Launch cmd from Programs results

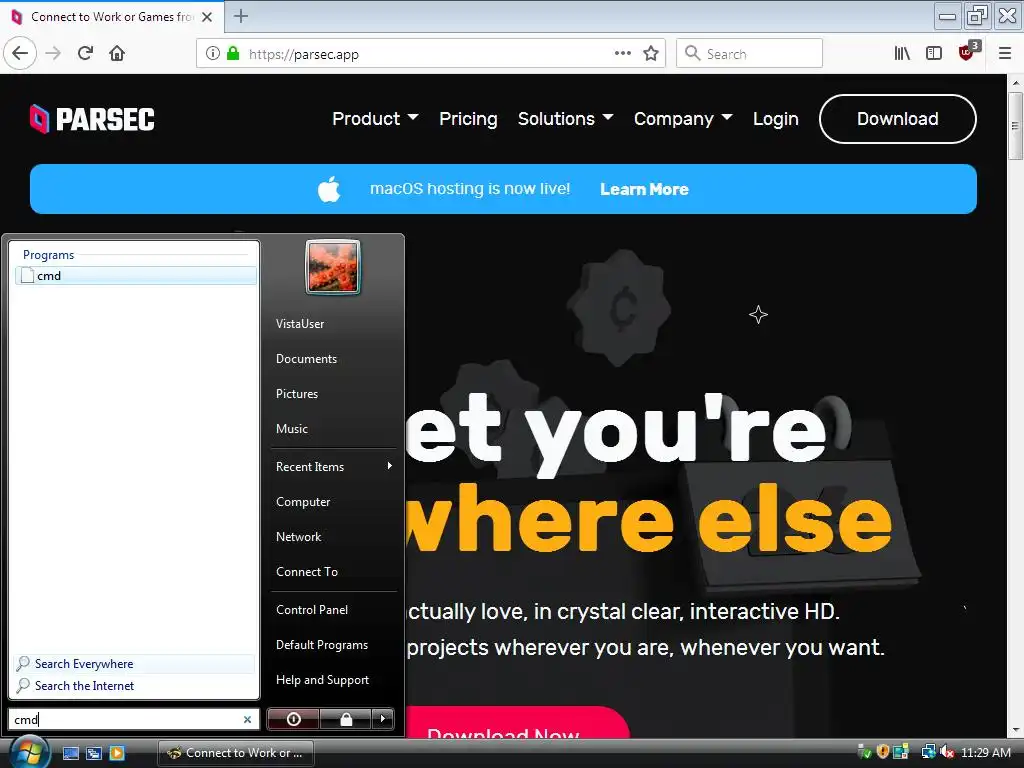[x=136, y=276]
